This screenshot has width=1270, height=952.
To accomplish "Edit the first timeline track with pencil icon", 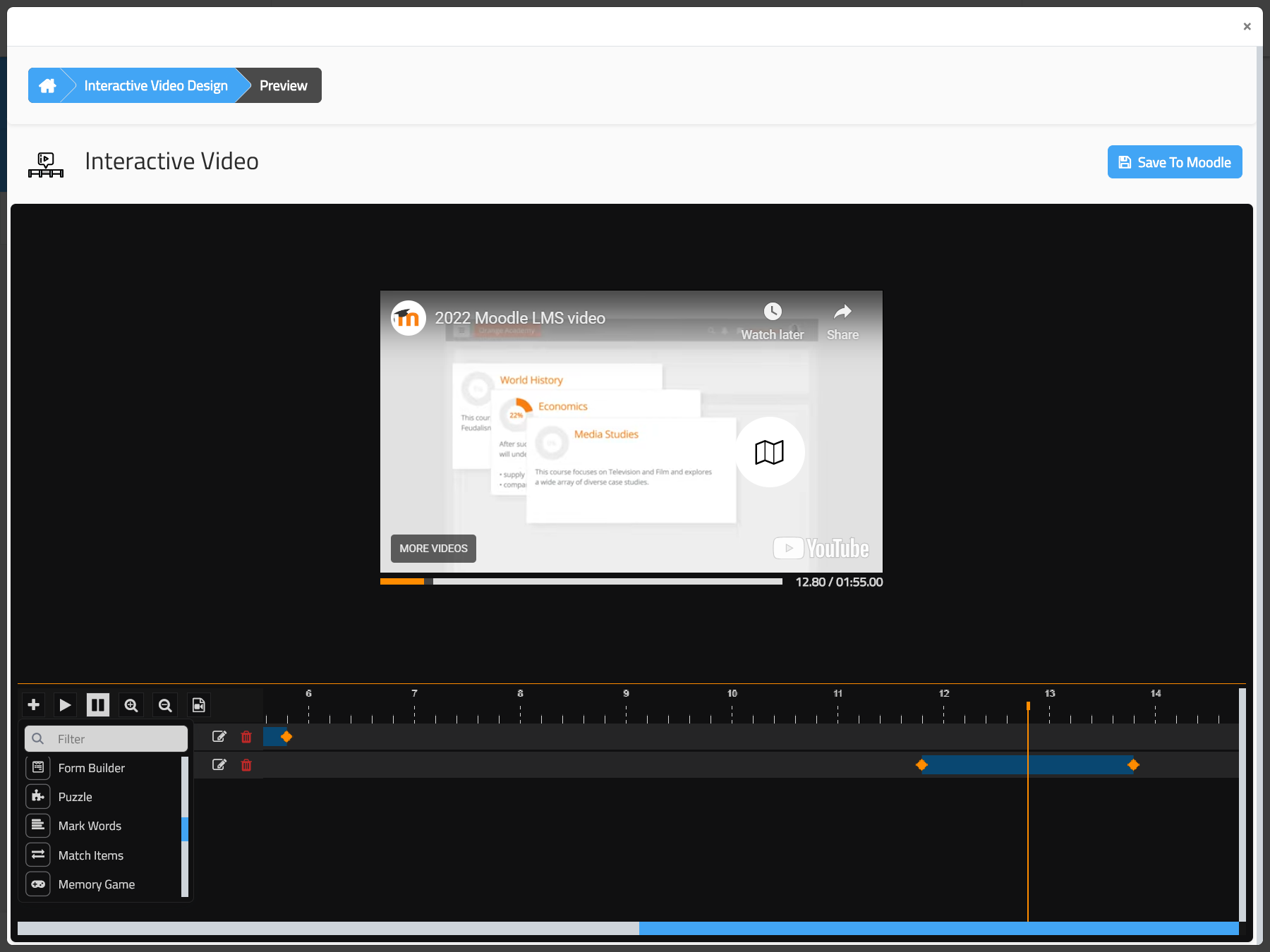I will (x=219, y=736).
